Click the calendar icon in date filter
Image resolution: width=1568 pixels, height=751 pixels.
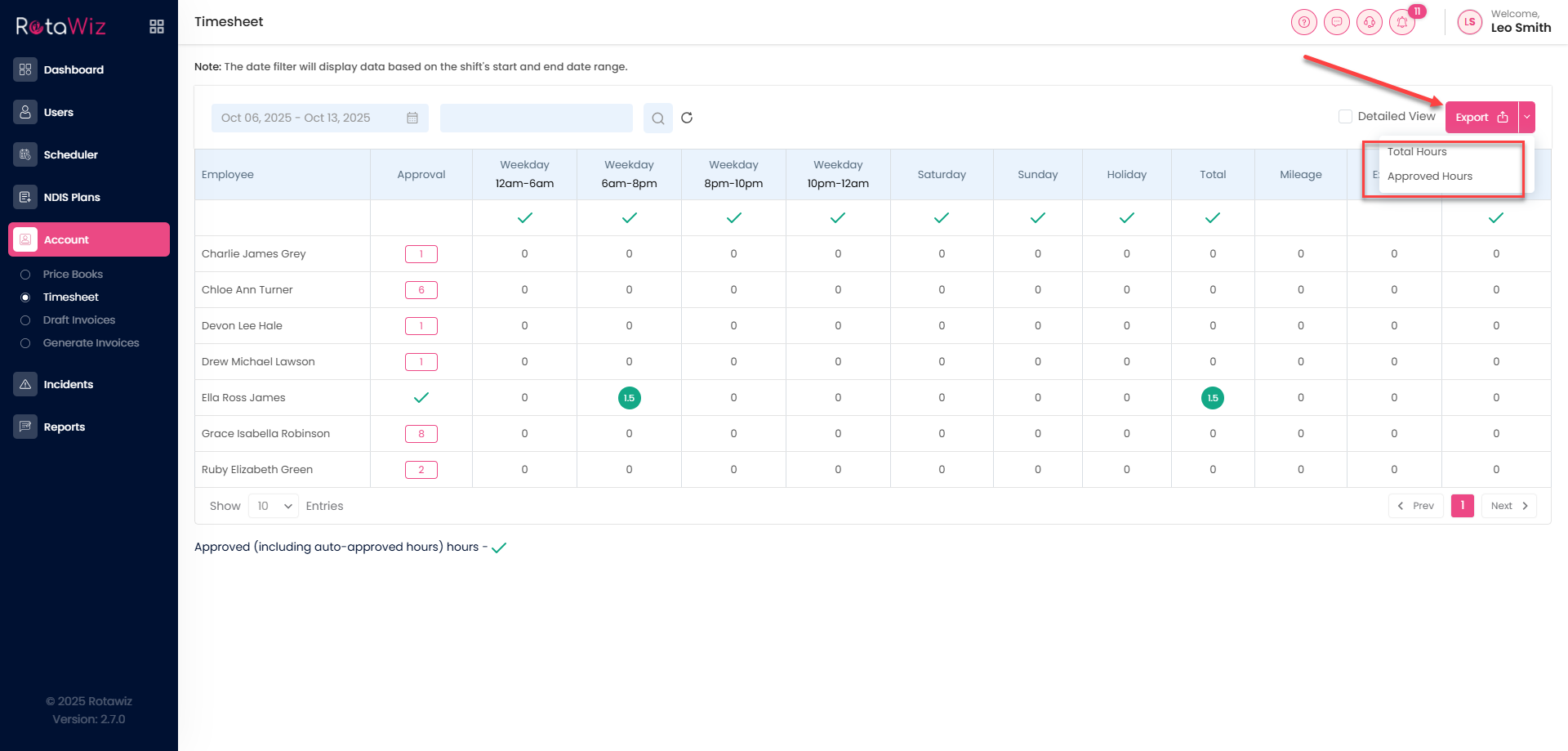point(412,118)
